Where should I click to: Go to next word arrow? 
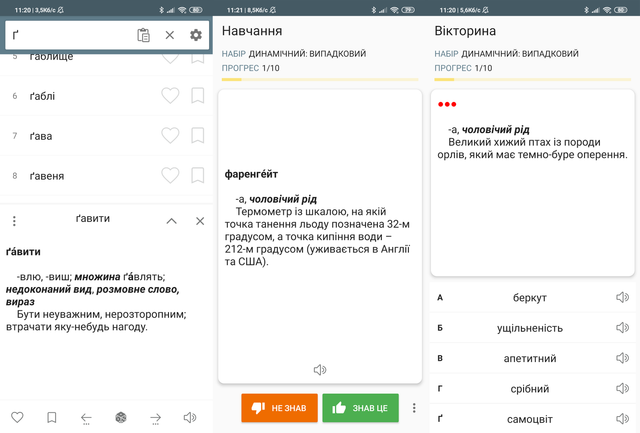(x=155, y=418)
